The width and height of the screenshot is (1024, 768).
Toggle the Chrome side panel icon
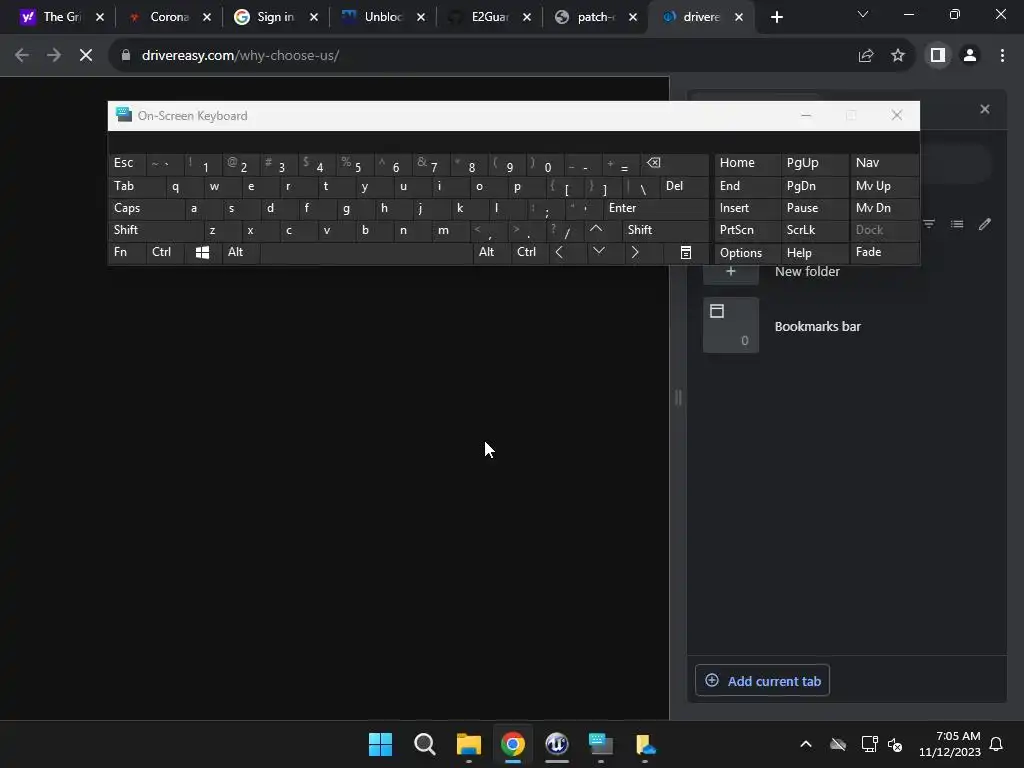click(938, 56)
